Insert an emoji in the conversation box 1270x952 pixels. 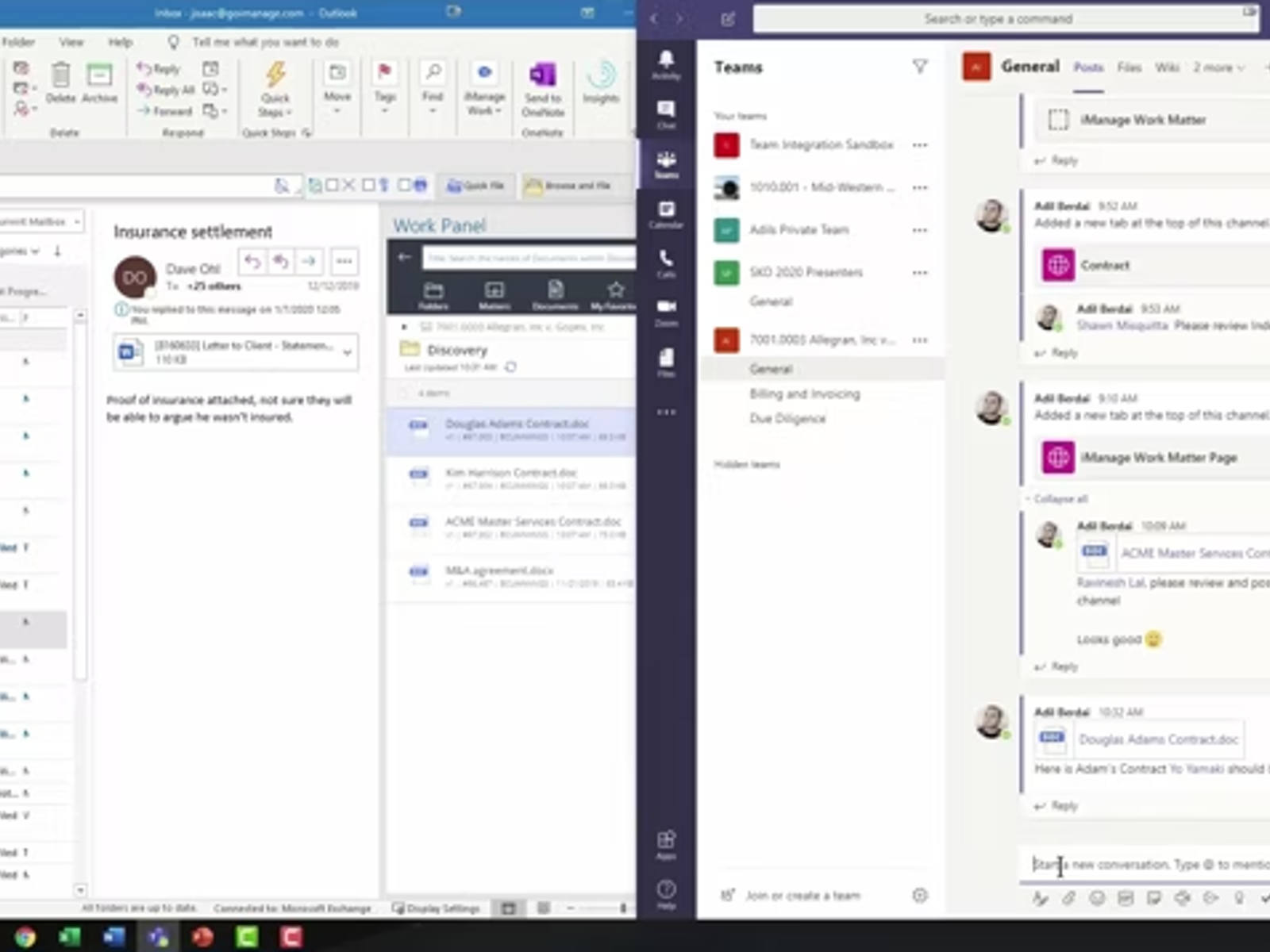(1096, 899)
